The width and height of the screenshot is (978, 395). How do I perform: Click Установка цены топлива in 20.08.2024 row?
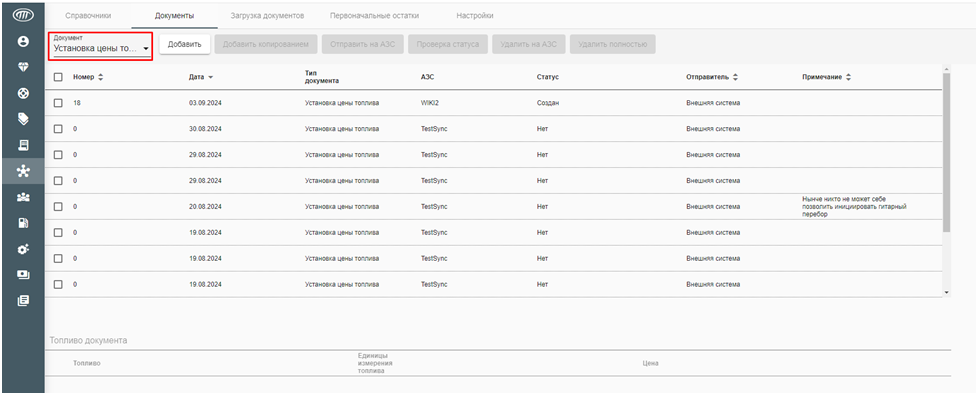coord(342,207)
